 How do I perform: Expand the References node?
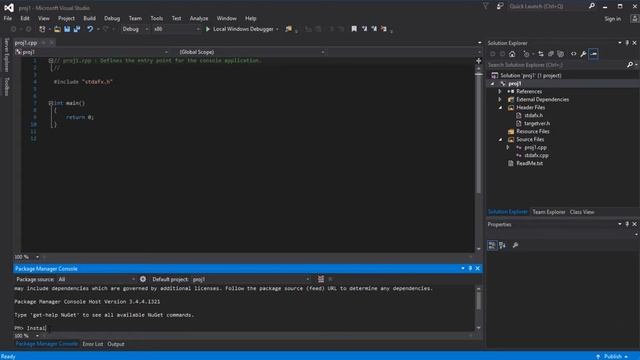pyautogui.click(x=500, y=91)
